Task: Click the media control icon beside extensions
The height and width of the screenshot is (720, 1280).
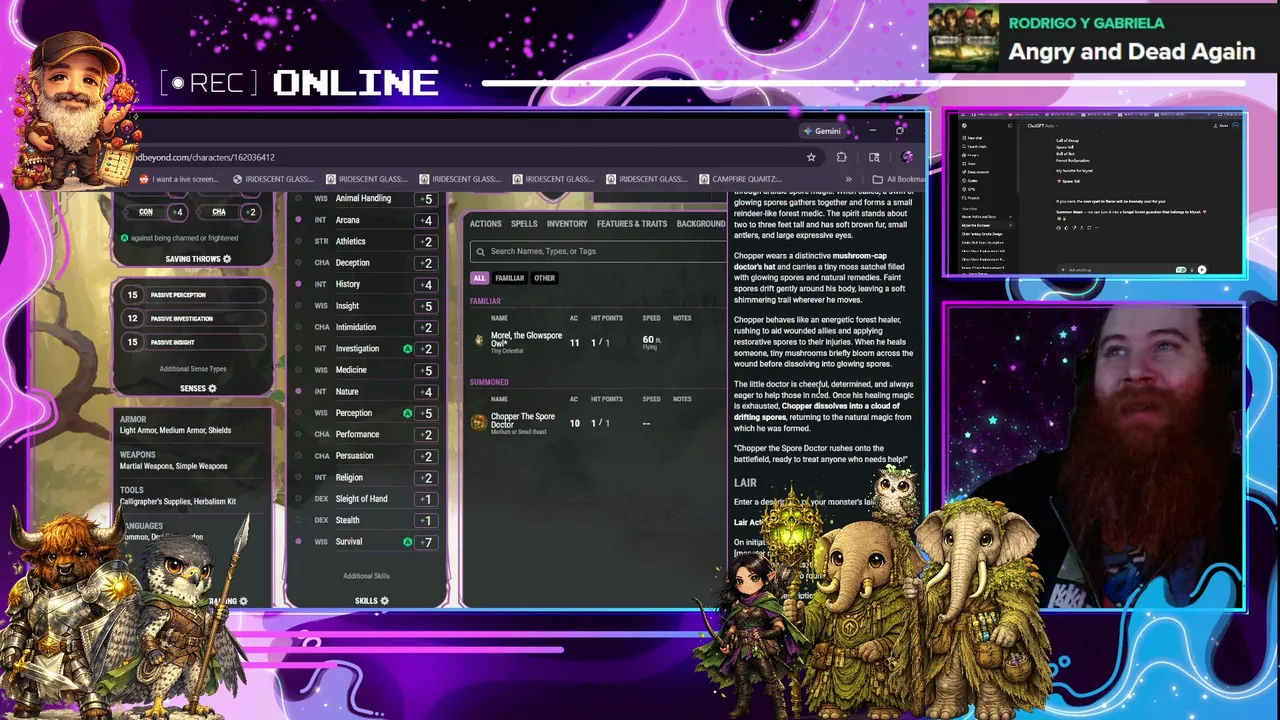Action: 874,157
